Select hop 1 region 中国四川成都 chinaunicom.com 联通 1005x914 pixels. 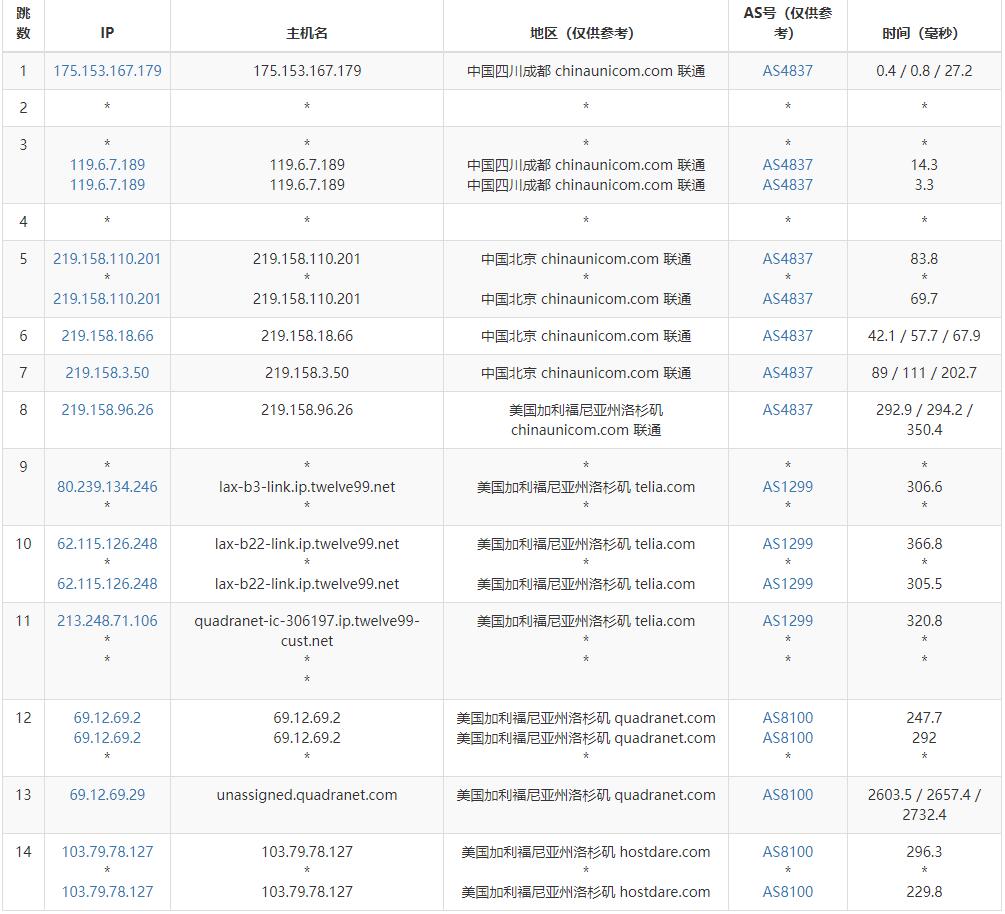point(585,71)
